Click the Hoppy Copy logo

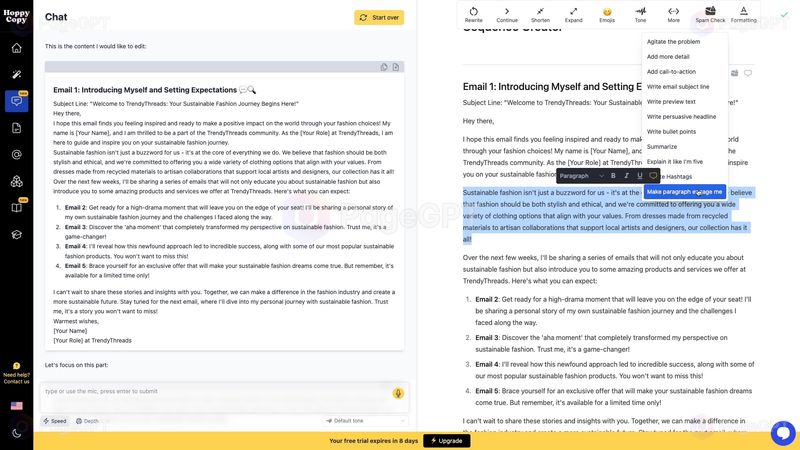pos(16,16)
